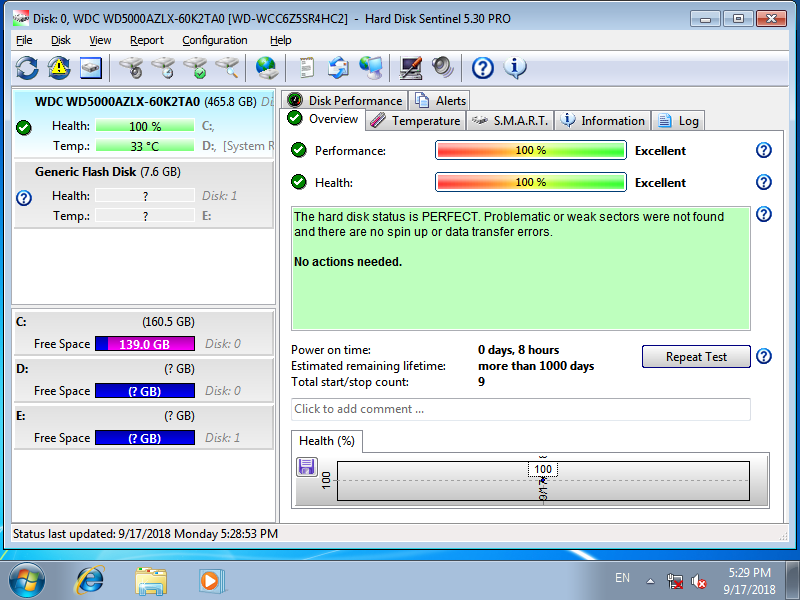Click the disk drive window toolbar icon
The width and height of the screenshot is (800, 600).
[91, 68]
